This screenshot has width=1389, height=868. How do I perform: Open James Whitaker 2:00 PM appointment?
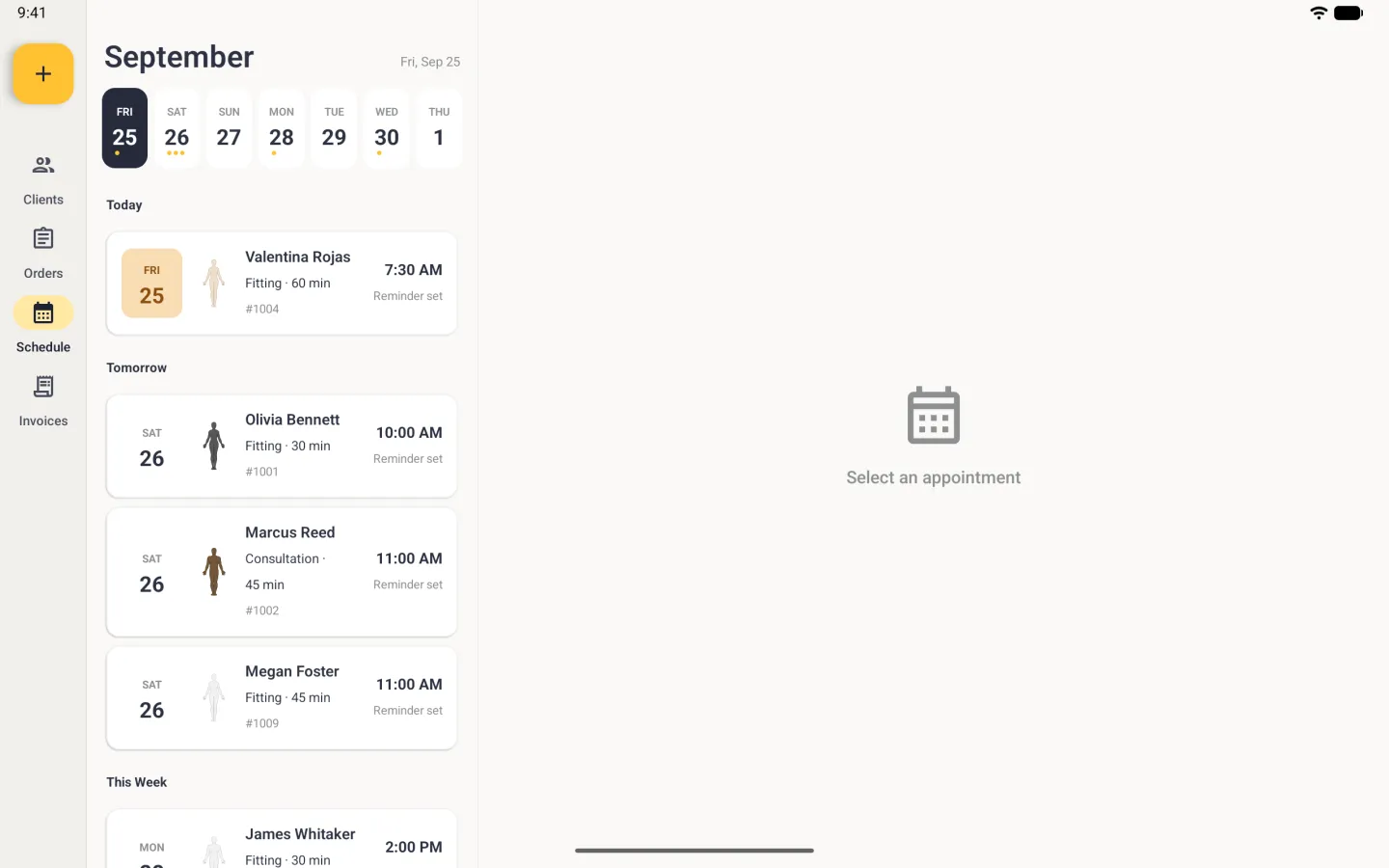(282, 839)
